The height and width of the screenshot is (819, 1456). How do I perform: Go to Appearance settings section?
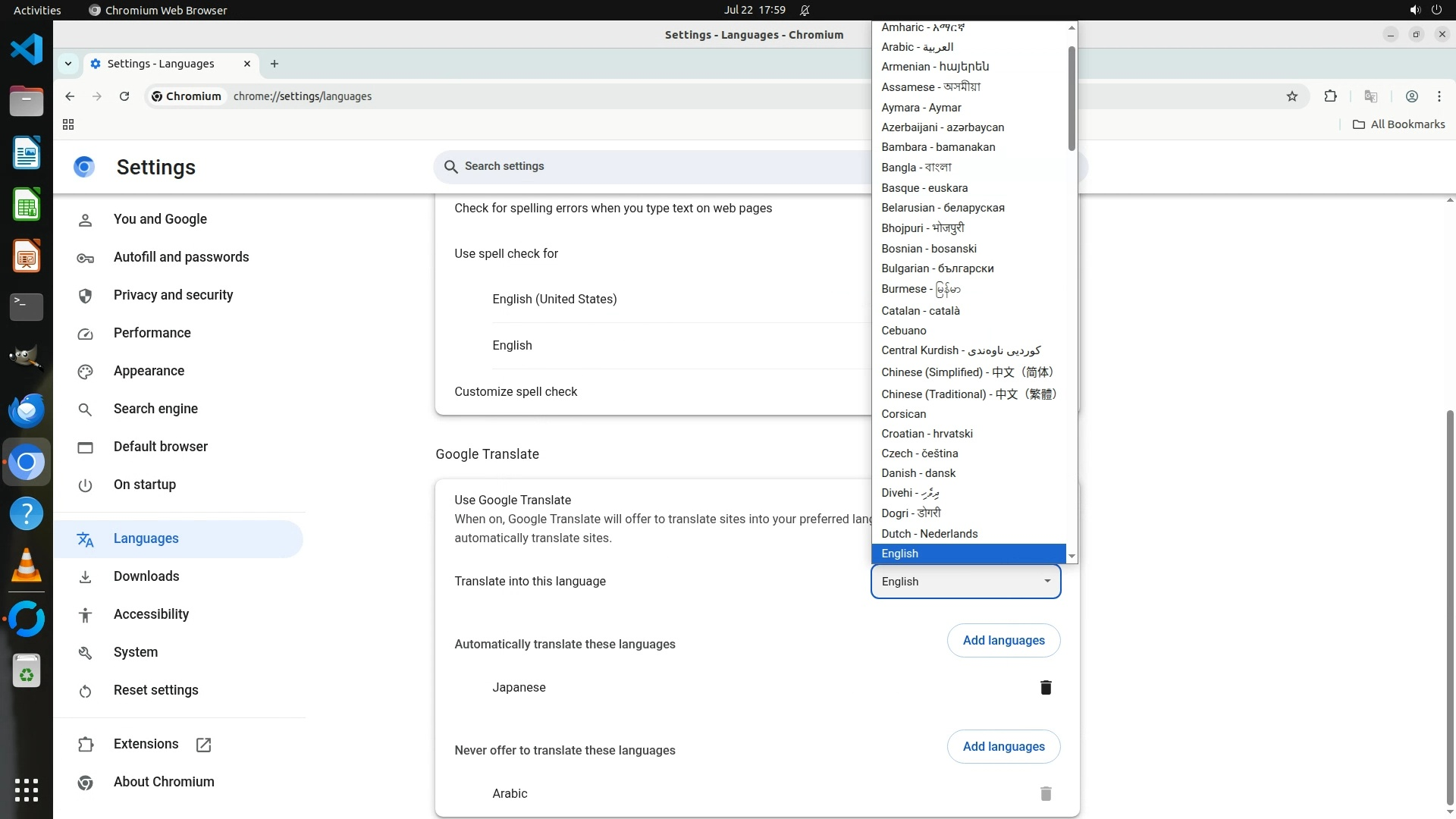pos(149,371)
